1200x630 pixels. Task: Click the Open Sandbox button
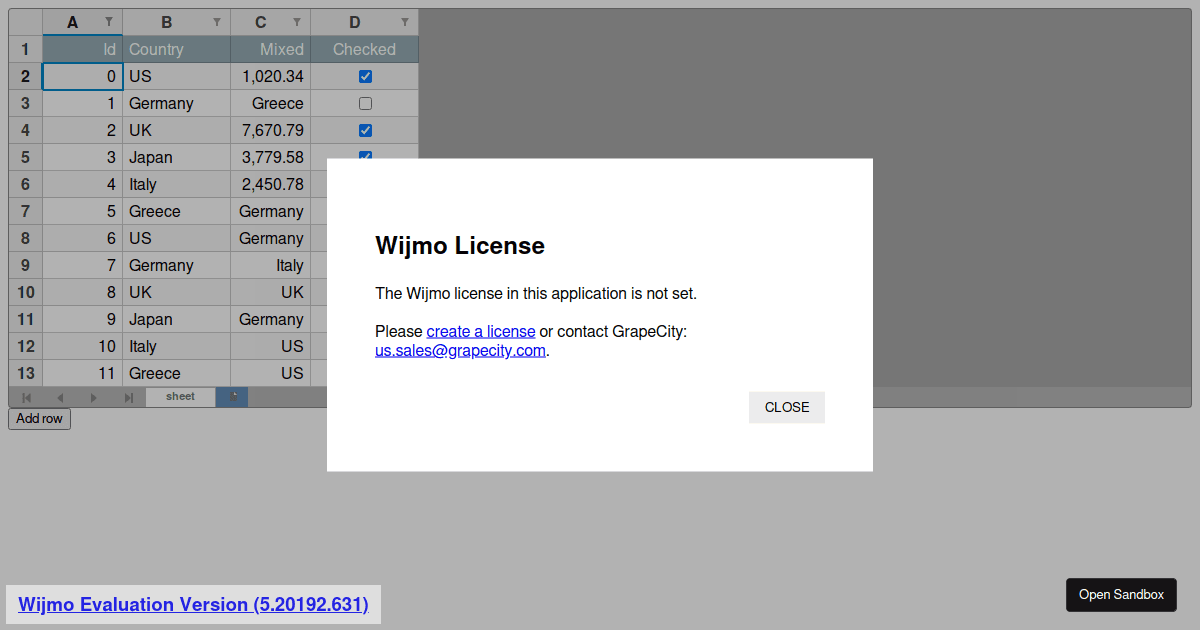click(x=1121, y=595)
